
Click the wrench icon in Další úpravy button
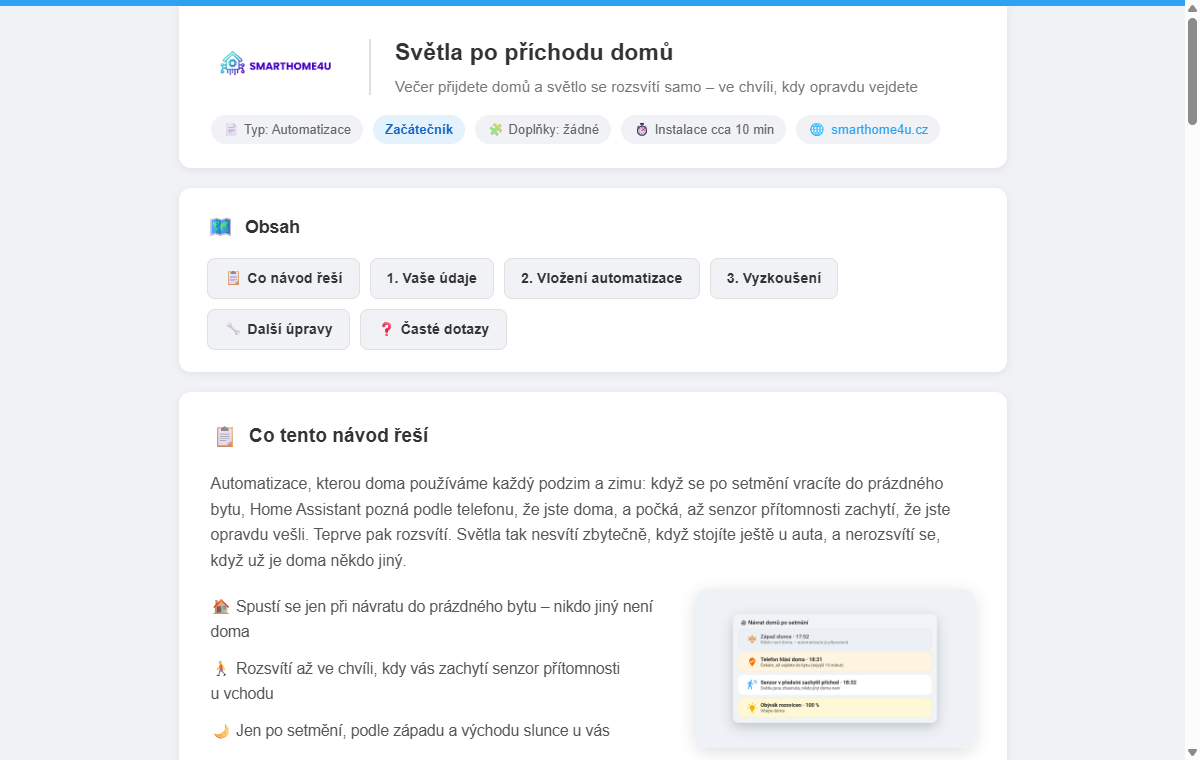click(233, 329)
